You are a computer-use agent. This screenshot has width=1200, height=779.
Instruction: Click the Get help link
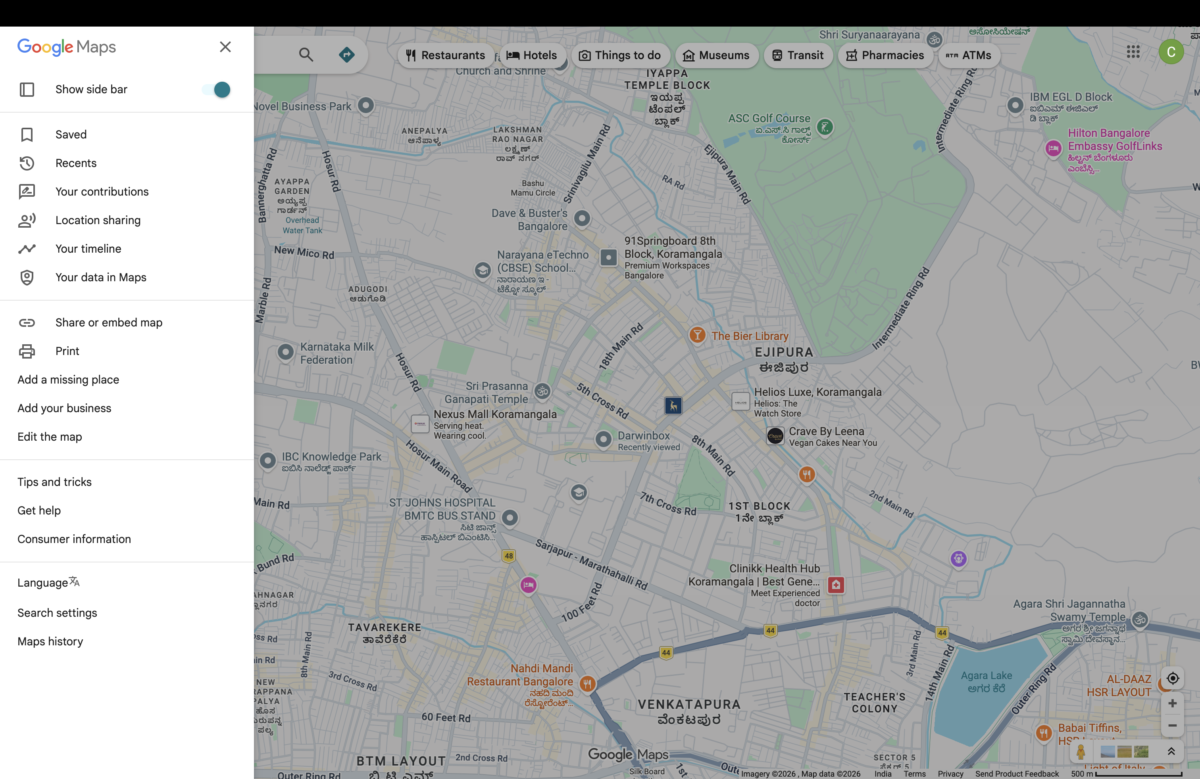tap(39, 510)
